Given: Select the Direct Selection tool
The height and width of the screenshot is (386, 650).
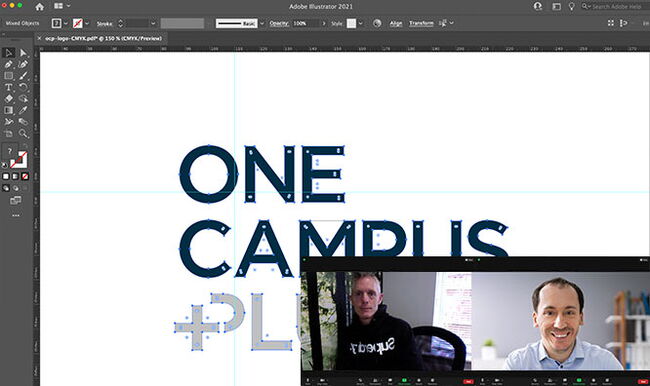Looking at the screenshot, I should point(23,53).
